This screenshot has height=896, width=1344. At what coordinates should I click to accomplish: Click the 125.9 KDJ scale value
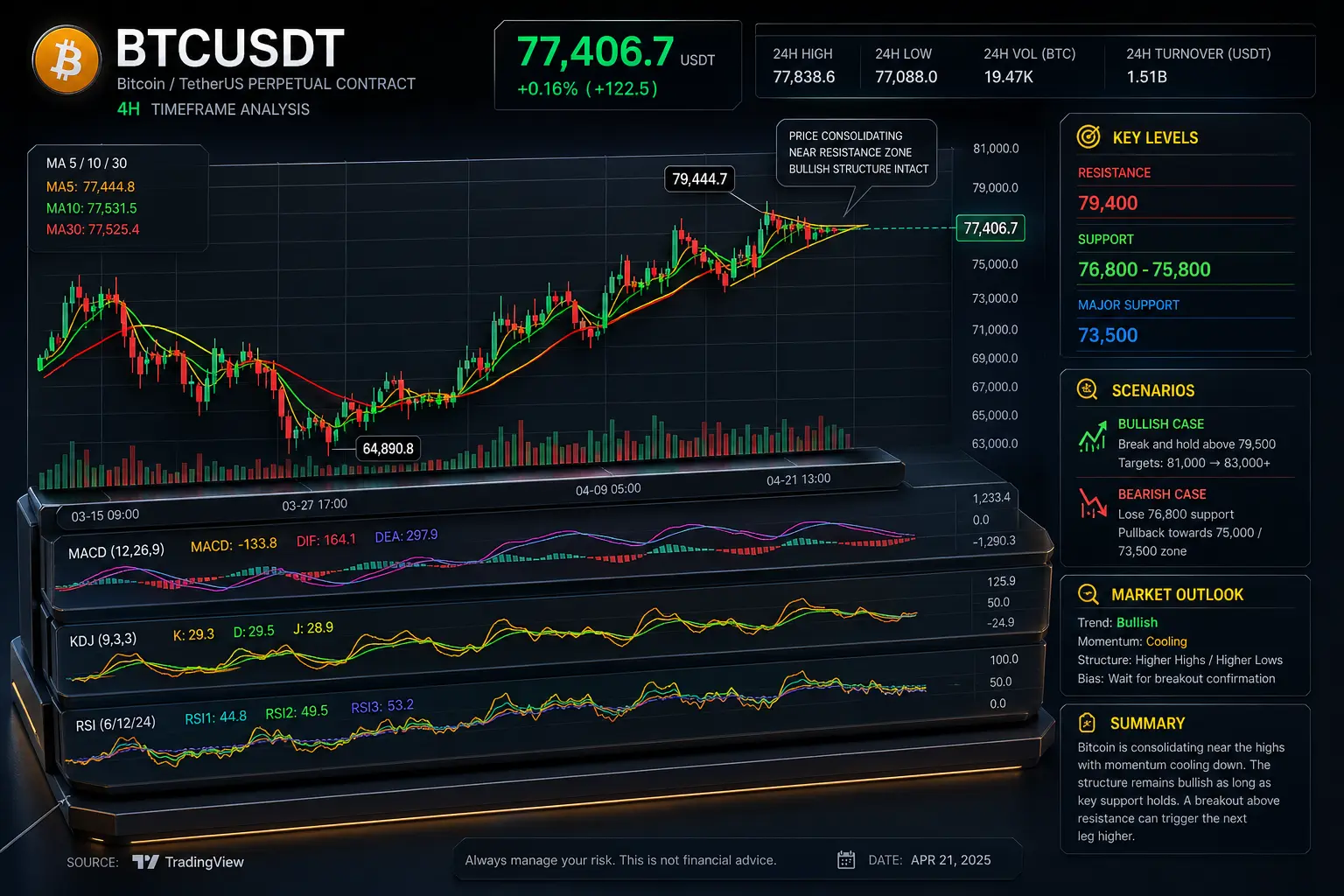click(x=1001, y=581)
